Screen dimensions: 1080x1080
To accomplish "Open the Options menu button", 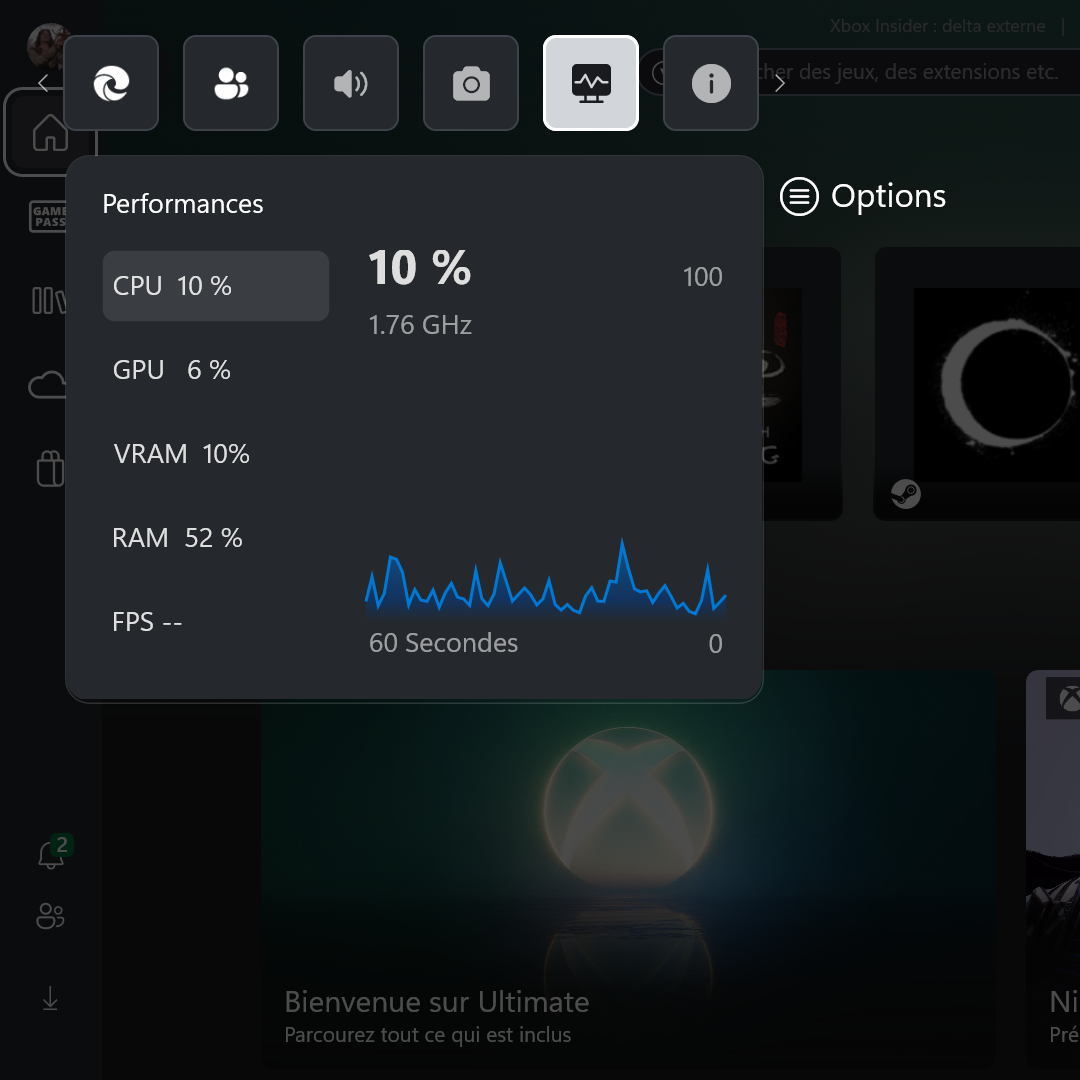I will (x=863, y=197).
